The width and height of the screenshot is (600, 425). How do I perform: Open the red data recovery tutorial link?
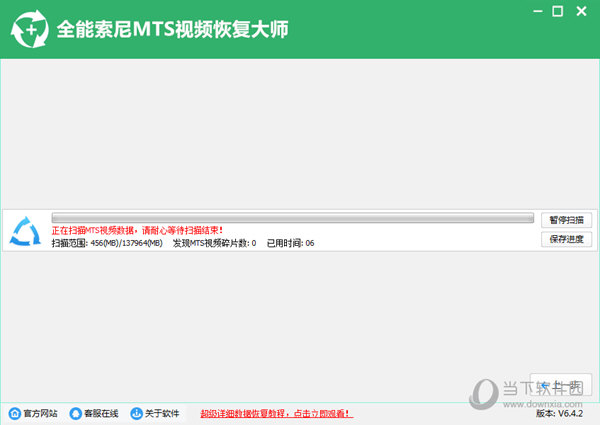[276, 414]
